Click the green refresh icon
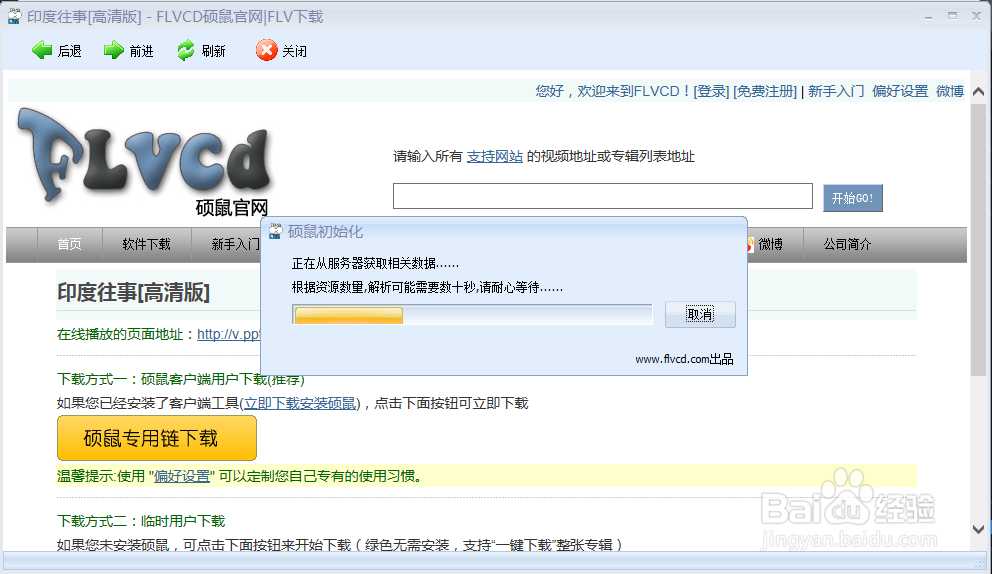 [x=185, y=50]
